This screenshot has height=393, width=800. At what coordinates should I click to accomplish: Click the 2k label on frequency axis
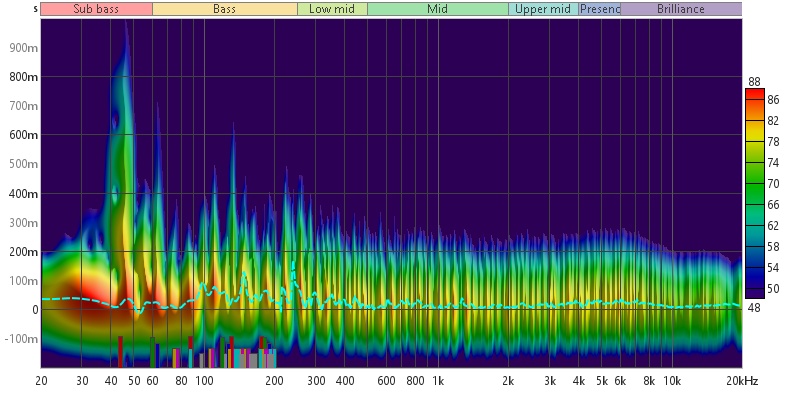(508, 381)
